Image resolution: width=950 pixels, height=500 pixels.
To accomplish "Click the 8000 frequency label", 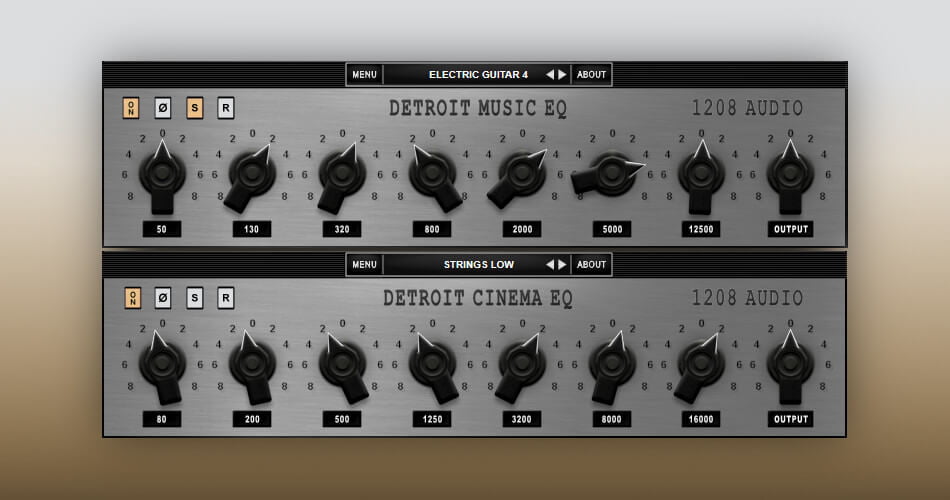I will point(612,419).
